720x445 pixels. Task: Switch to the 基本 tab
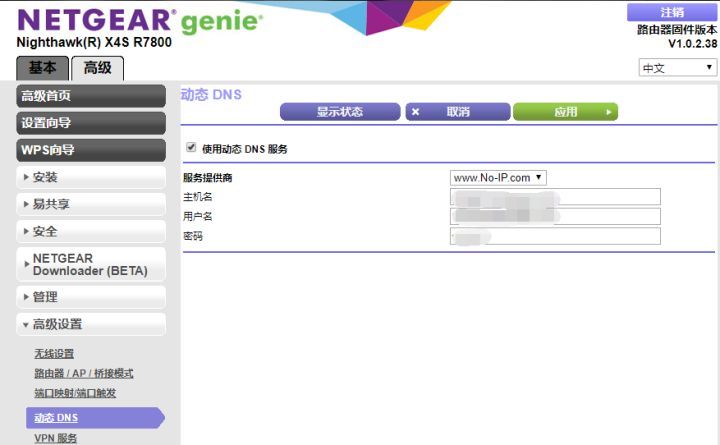click(x=43, y=68)
